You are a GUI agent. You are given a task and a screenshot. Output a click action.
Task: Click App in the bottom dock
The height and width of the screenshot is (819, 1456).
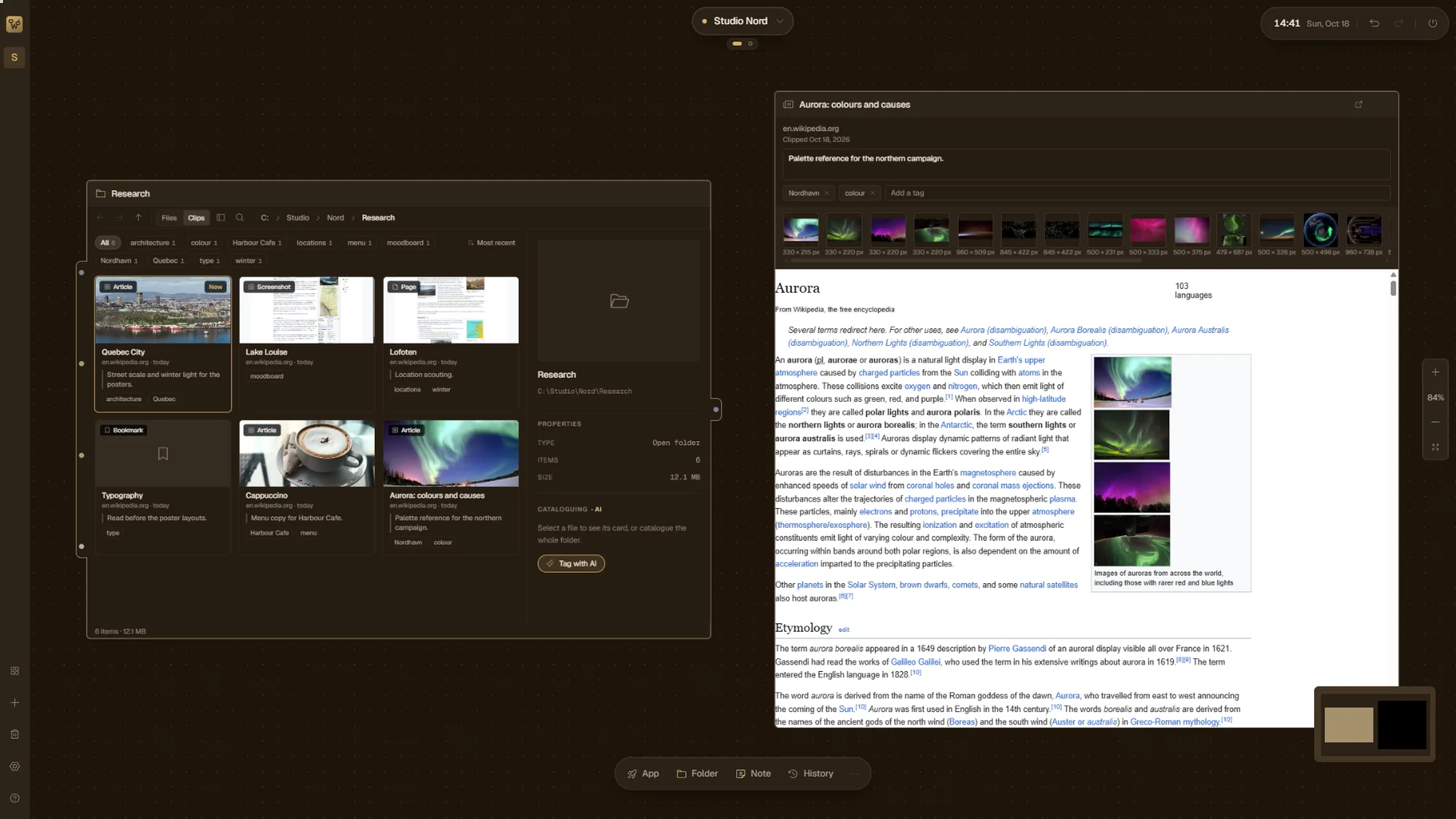[x=644, y=774]
